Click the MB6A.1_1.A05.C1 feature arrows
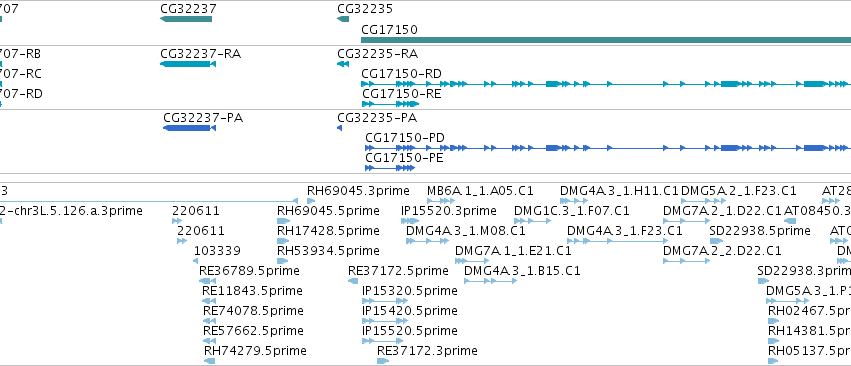This screenshot has width=851, height=366. point(441,201)
